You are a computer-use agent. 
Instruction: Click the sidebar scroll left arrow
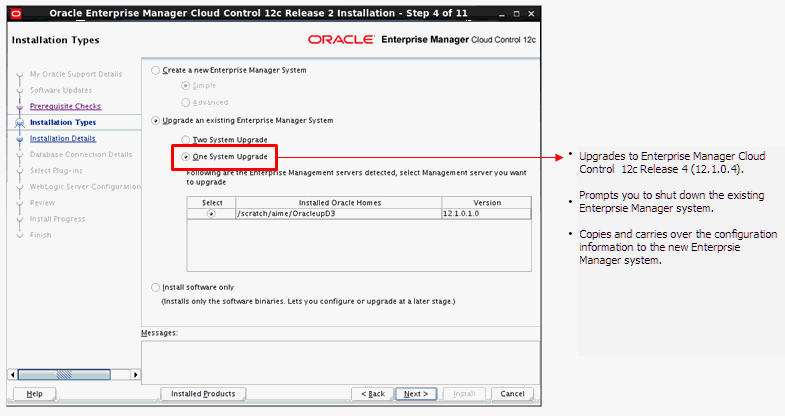[13, 374]
